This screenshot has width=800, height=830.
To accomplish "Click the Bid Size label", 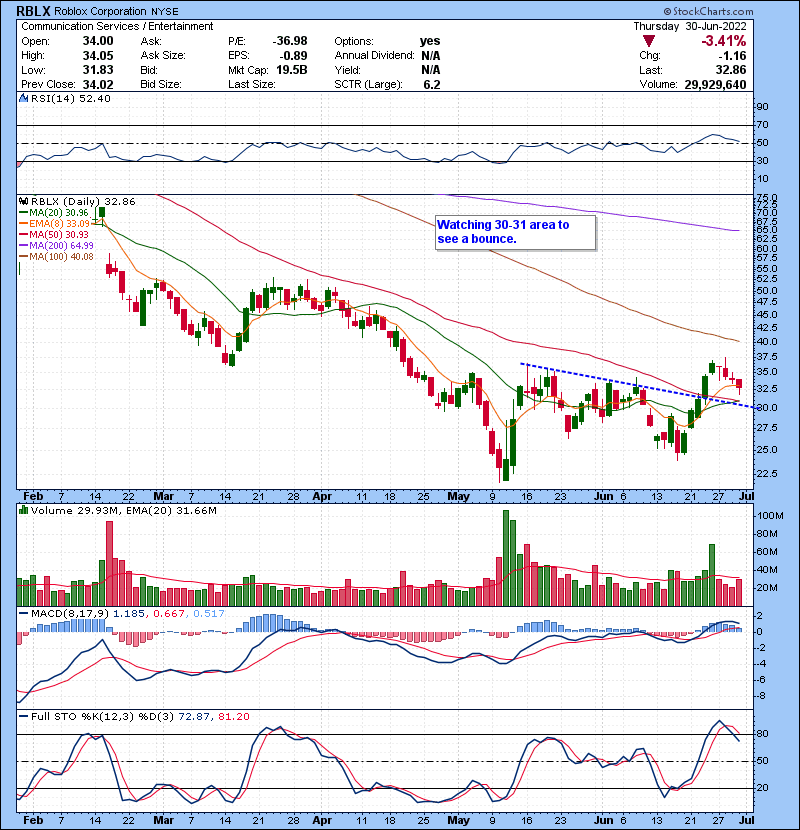I will pos(161,84).
